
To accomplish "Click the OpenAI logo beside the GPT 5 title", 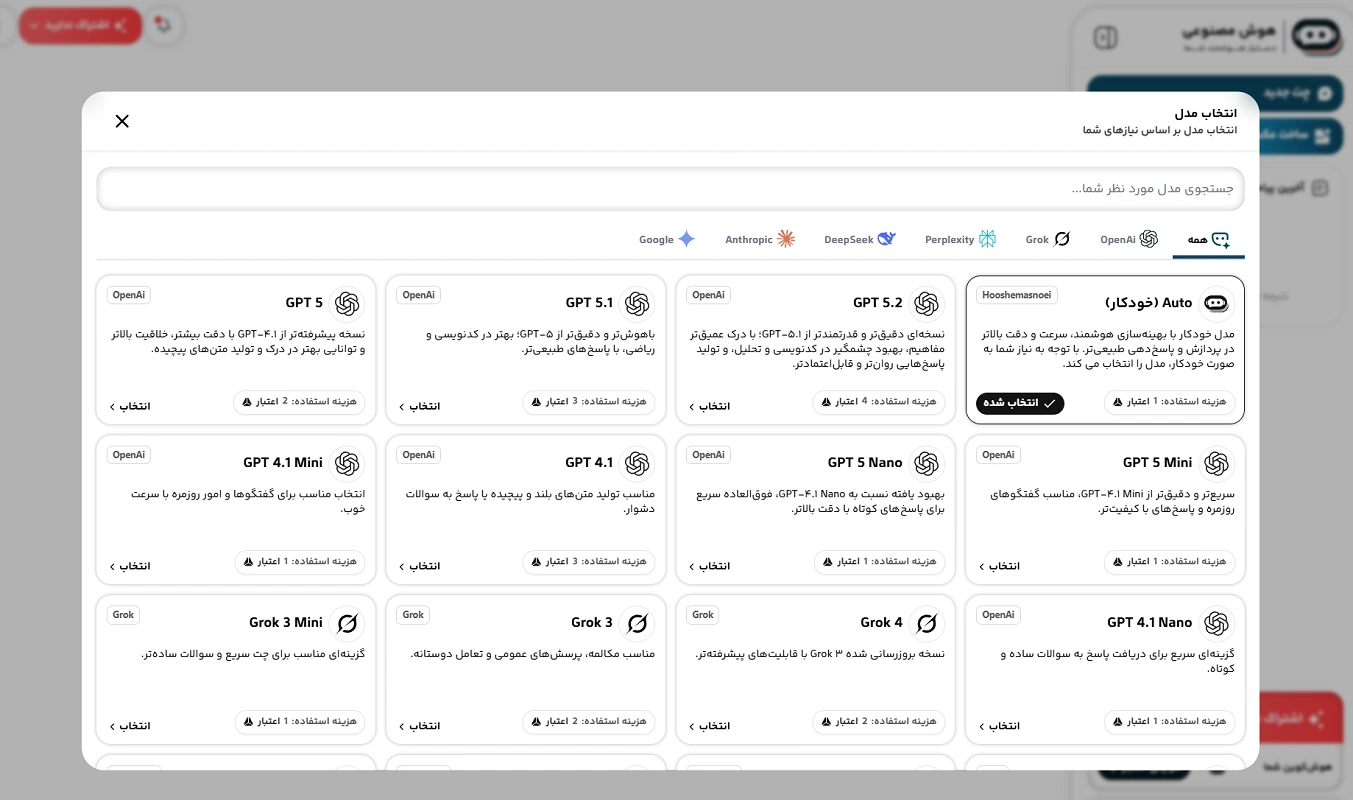I will (x=346, y=303).
